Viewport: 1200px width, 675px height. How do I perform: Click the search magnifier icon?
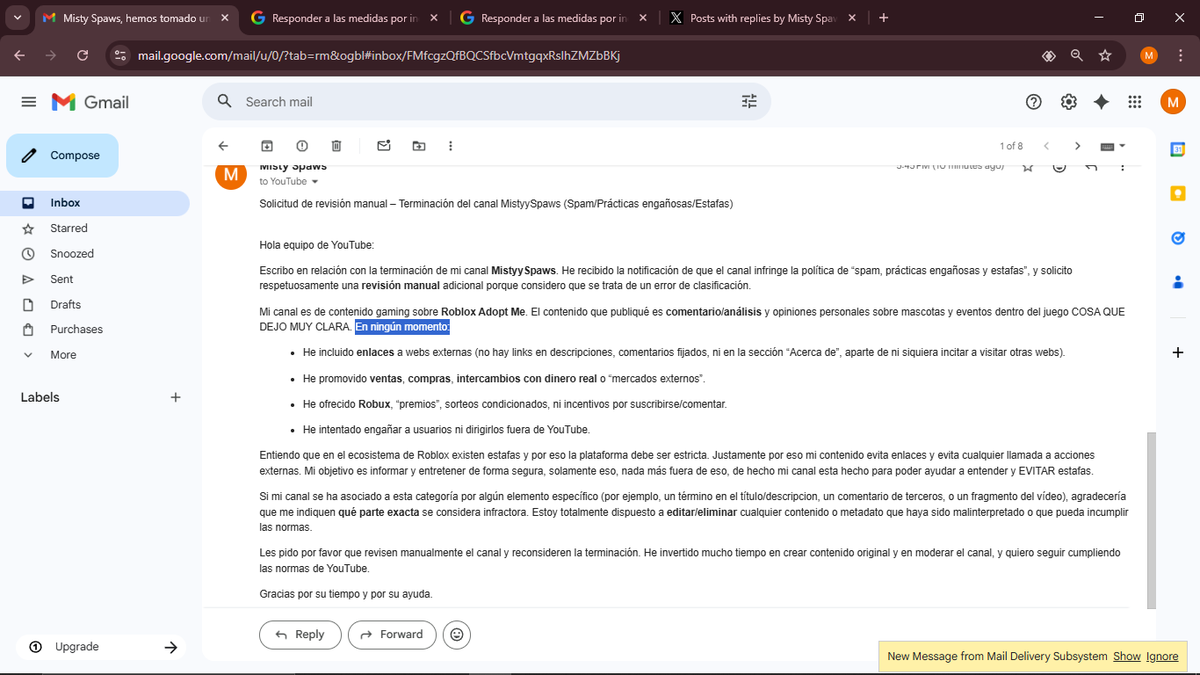pyautogui.click(x=225, y=101)
